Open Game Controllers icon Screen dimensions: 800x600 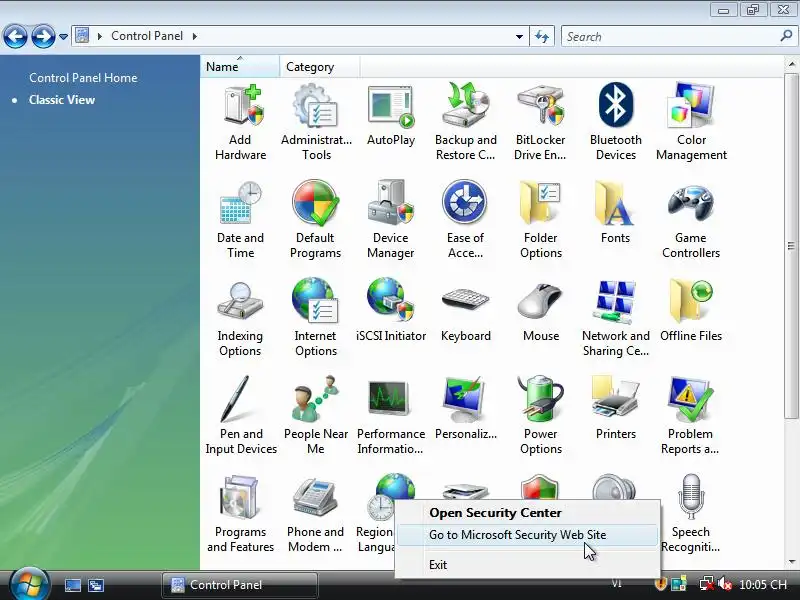691,220
